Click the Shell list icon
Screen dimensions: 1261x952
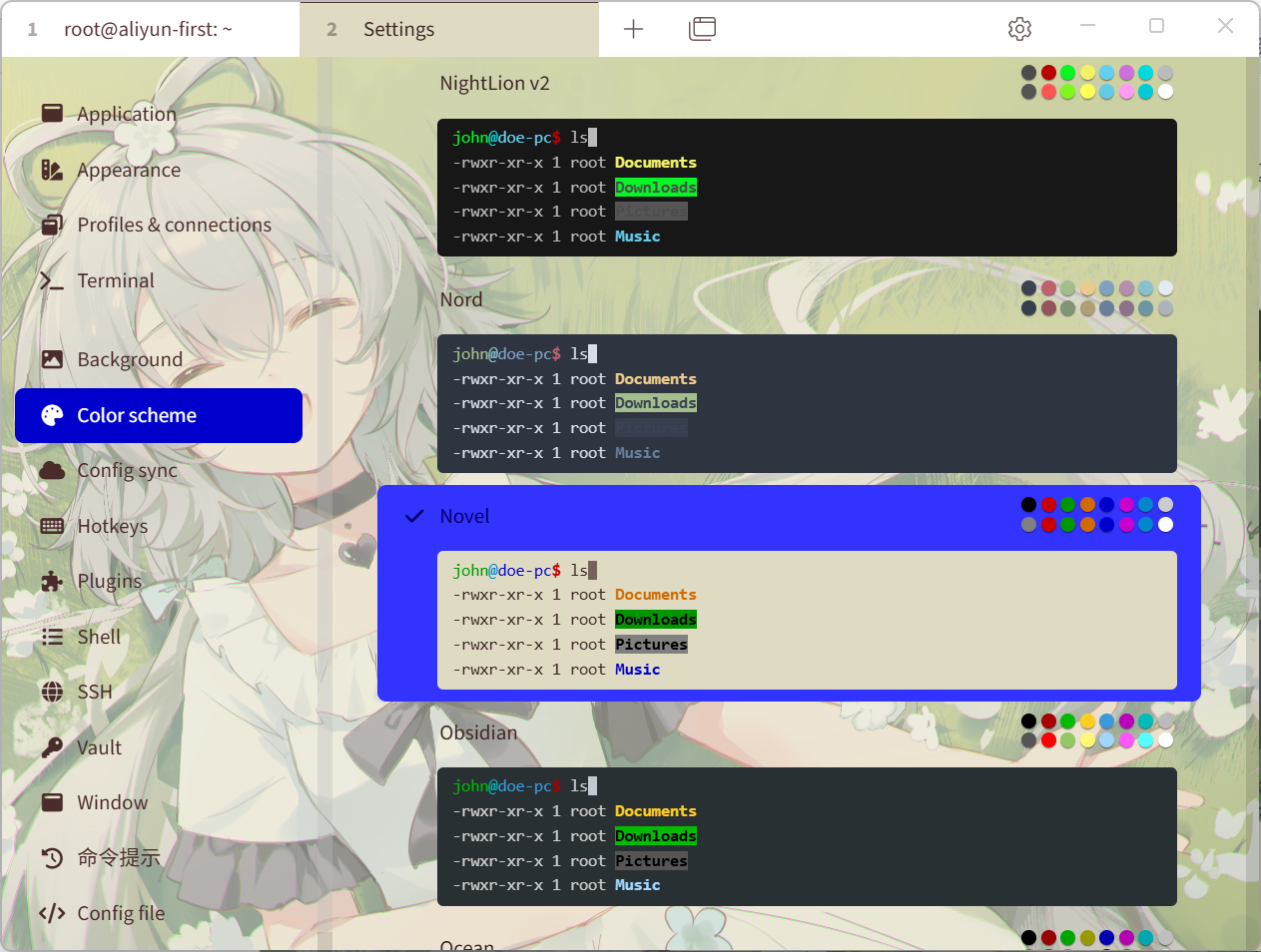(53, 637)
